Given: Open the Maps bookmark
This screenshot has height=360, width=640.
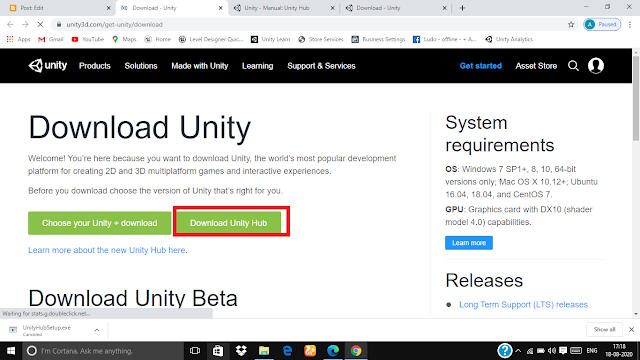Looking at the screenshot, I should [x=124, y=39].
